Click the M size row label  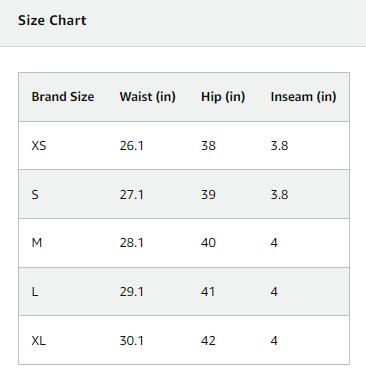point(37,243)
